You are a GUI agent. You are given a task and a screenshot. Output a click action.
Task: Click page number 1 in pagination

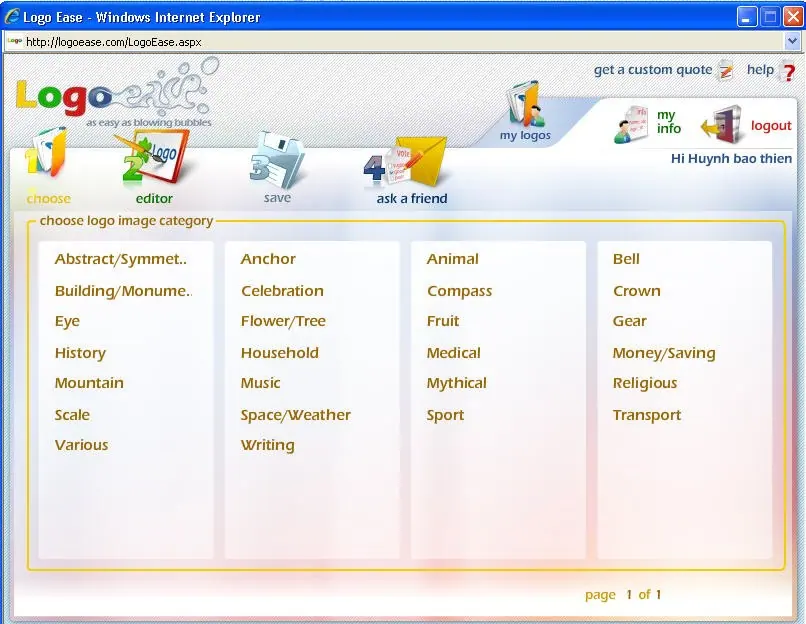click(x=629, y=595)
